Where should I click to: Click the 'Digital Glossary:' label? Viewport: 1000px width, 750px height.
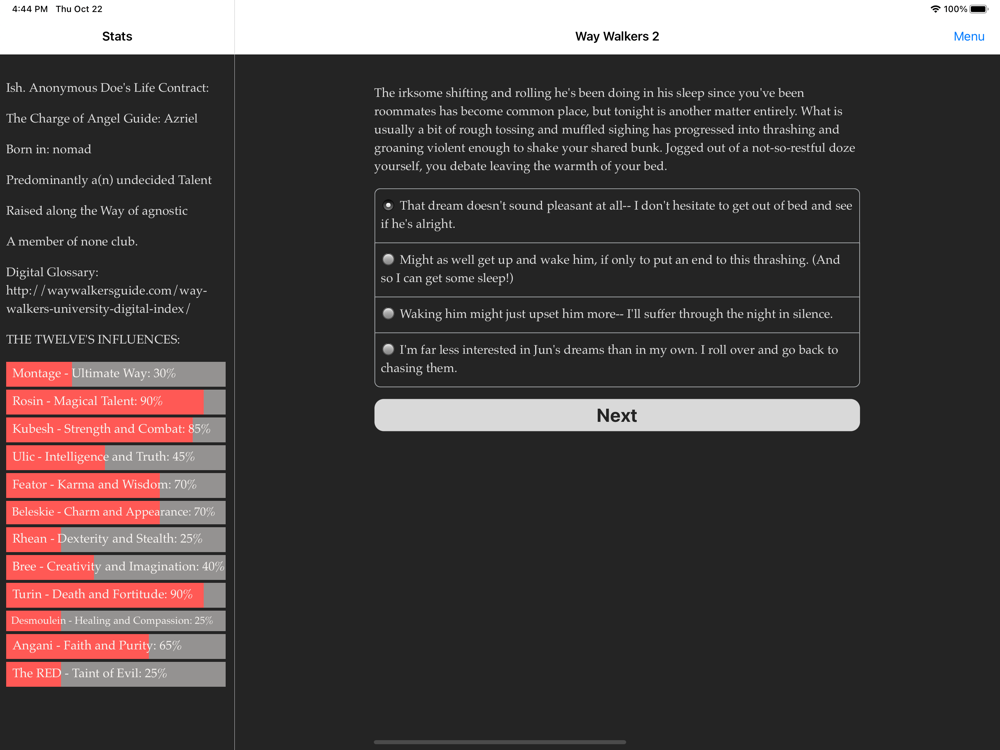pos(52,272)
